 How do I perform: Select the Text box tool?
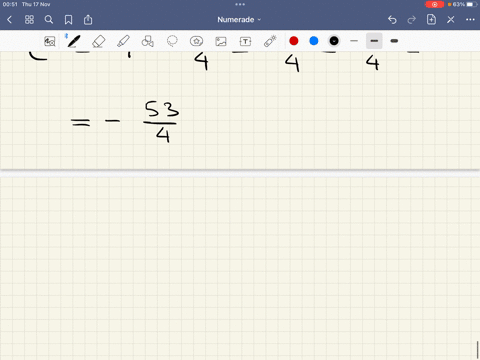(x=245, y=41)
